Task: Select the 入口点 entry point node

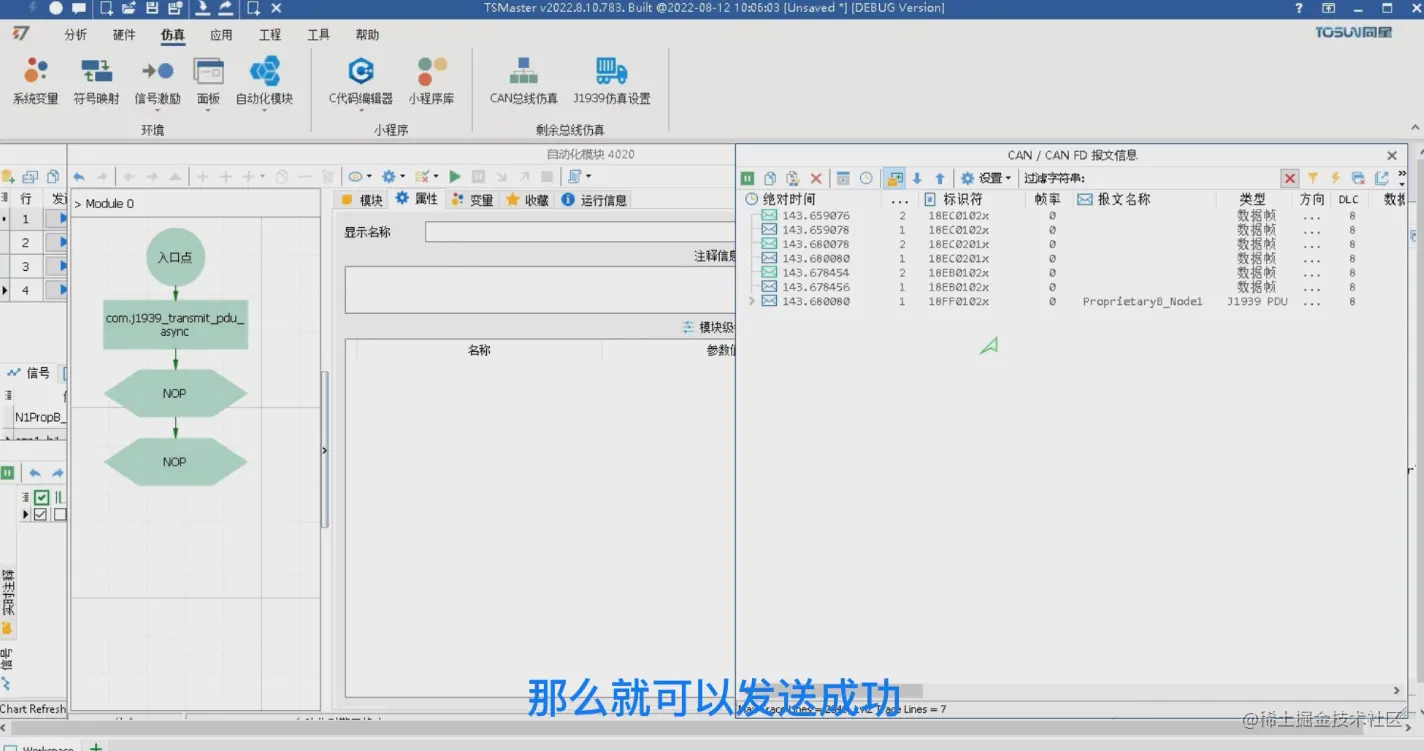Action: 175,257
